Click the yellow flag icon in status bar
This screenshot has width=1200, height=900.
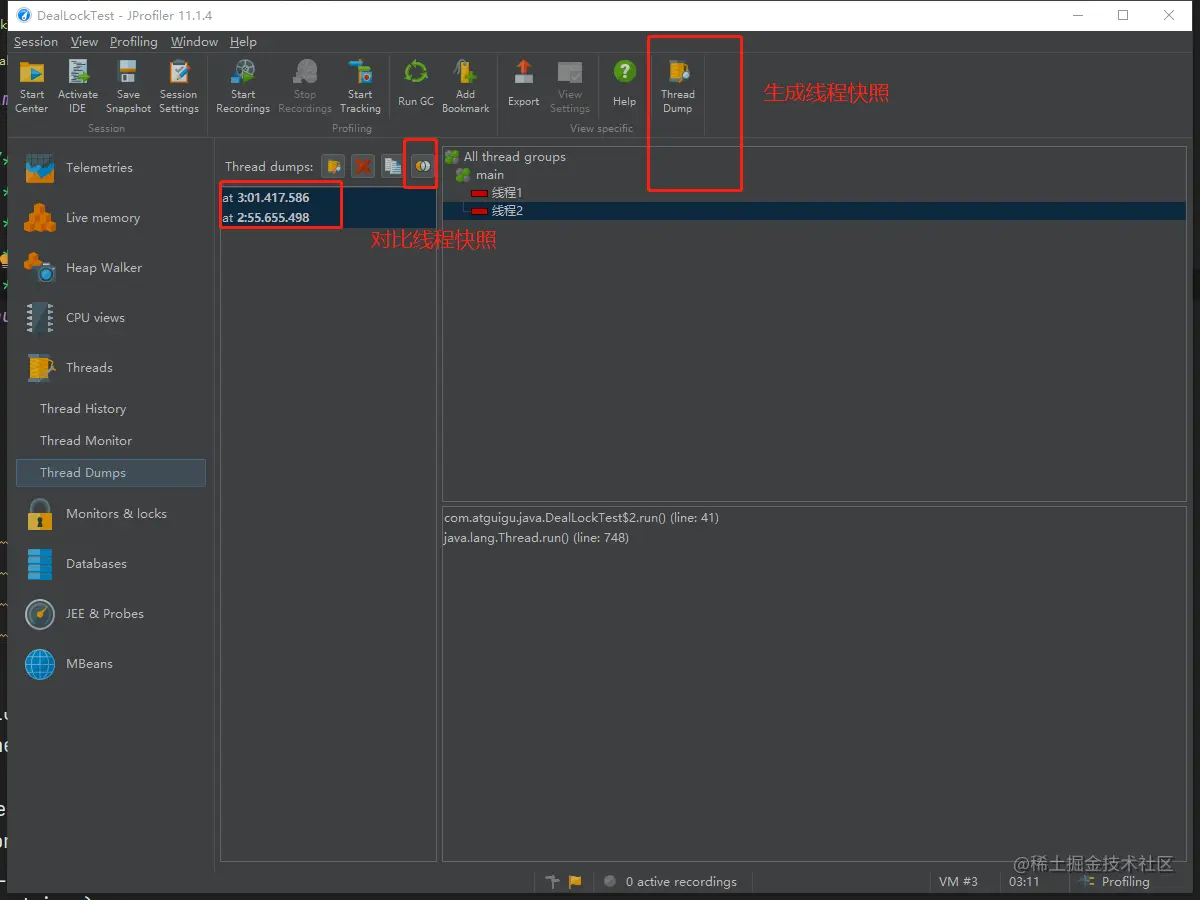pos(575,882)
